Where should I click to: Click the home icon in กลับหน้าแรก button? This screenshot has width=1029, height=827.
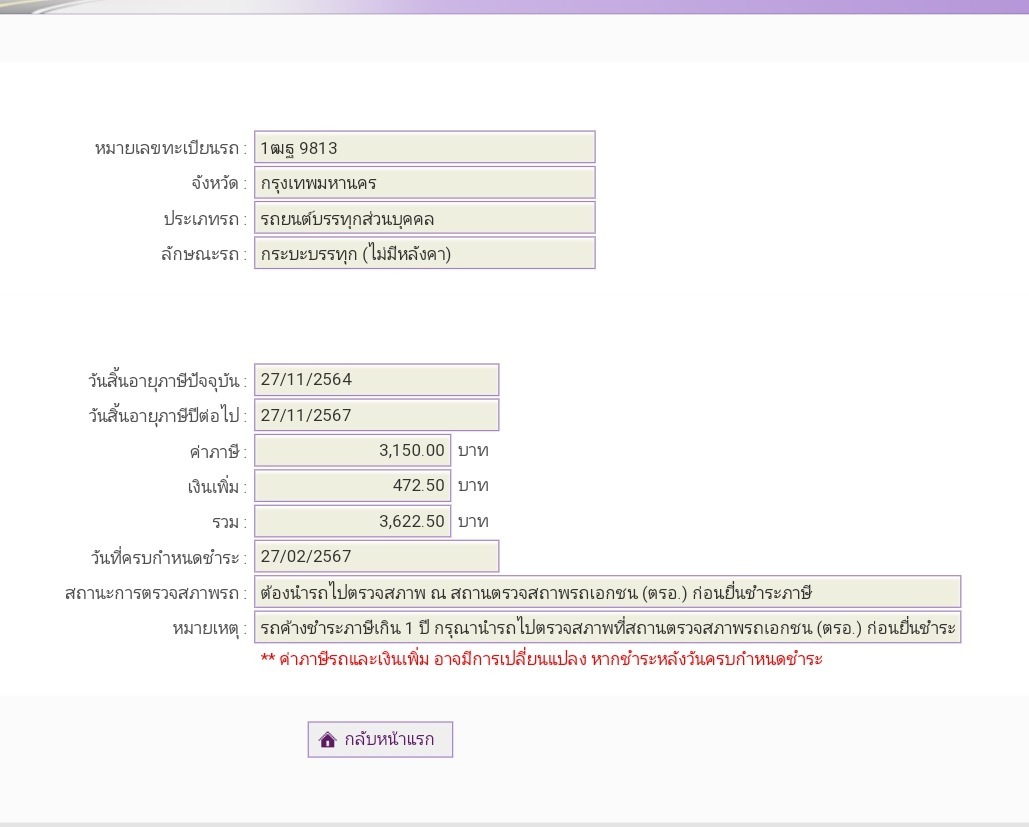click(x=327, y=740)
